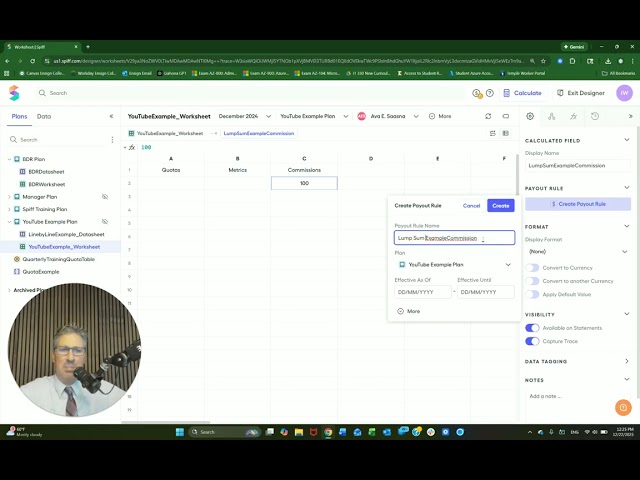The height and width of the screenshot is (480, 640).
Task: Open Chrome from the taskbar
Action: click(x=328, y=432)
